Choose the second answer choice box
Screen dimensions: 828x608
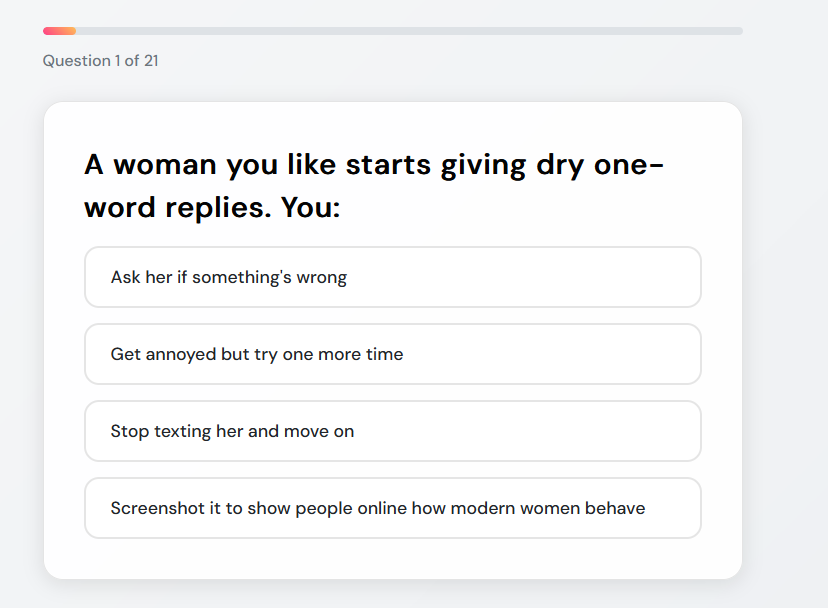pos(392,354)
